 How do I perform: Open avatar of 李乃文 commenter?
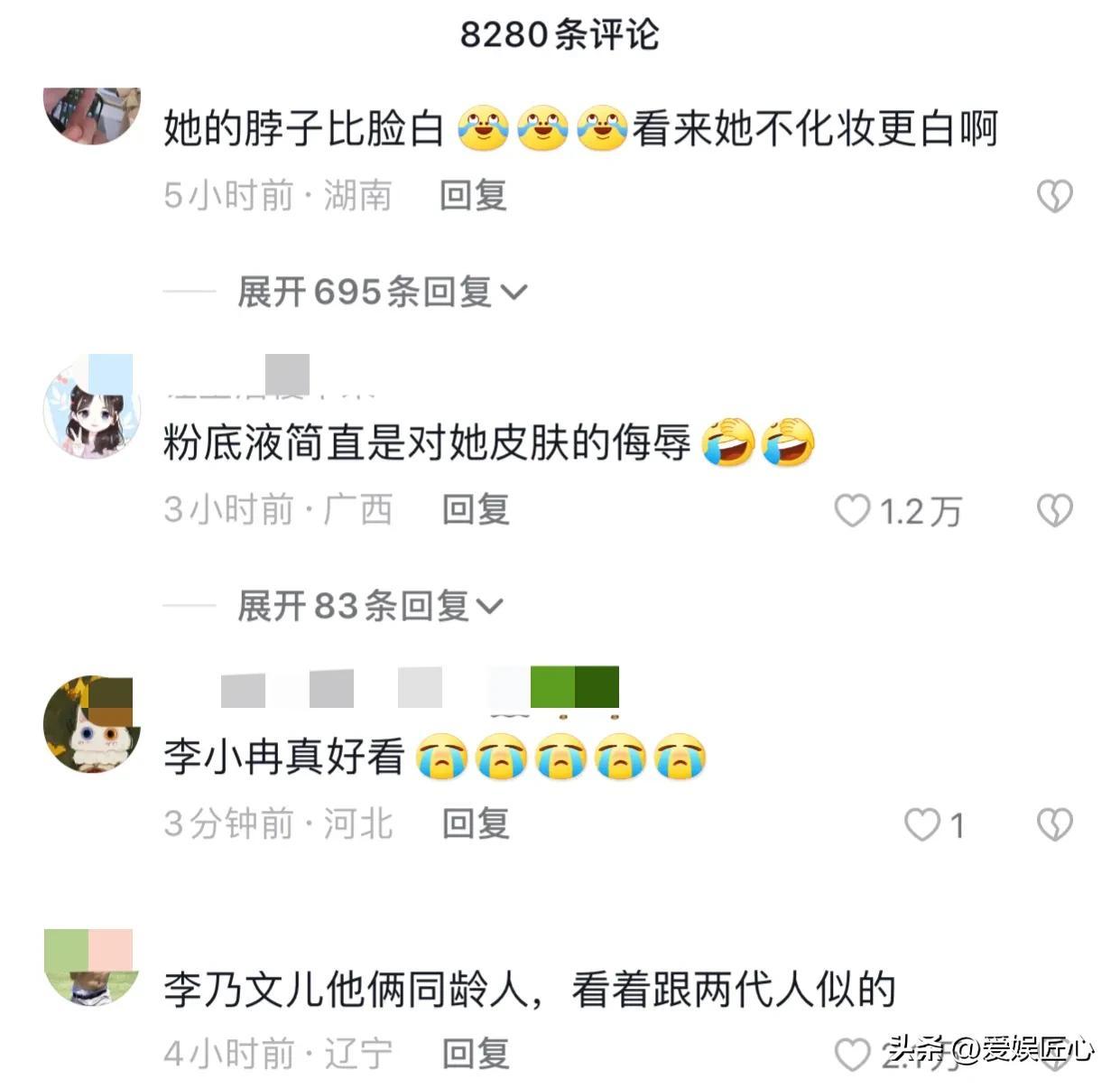click(x=92, y=967)
